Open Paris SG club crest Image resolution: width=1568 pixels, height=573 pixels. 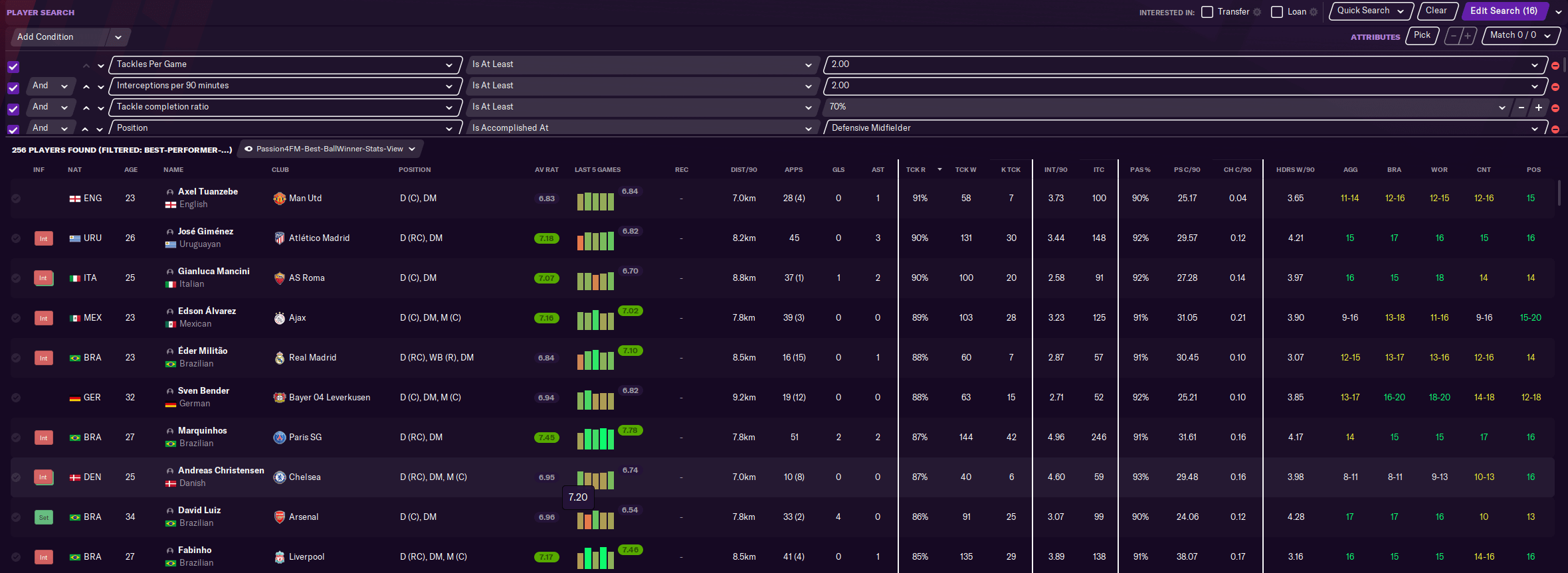(x=280, y=437)
